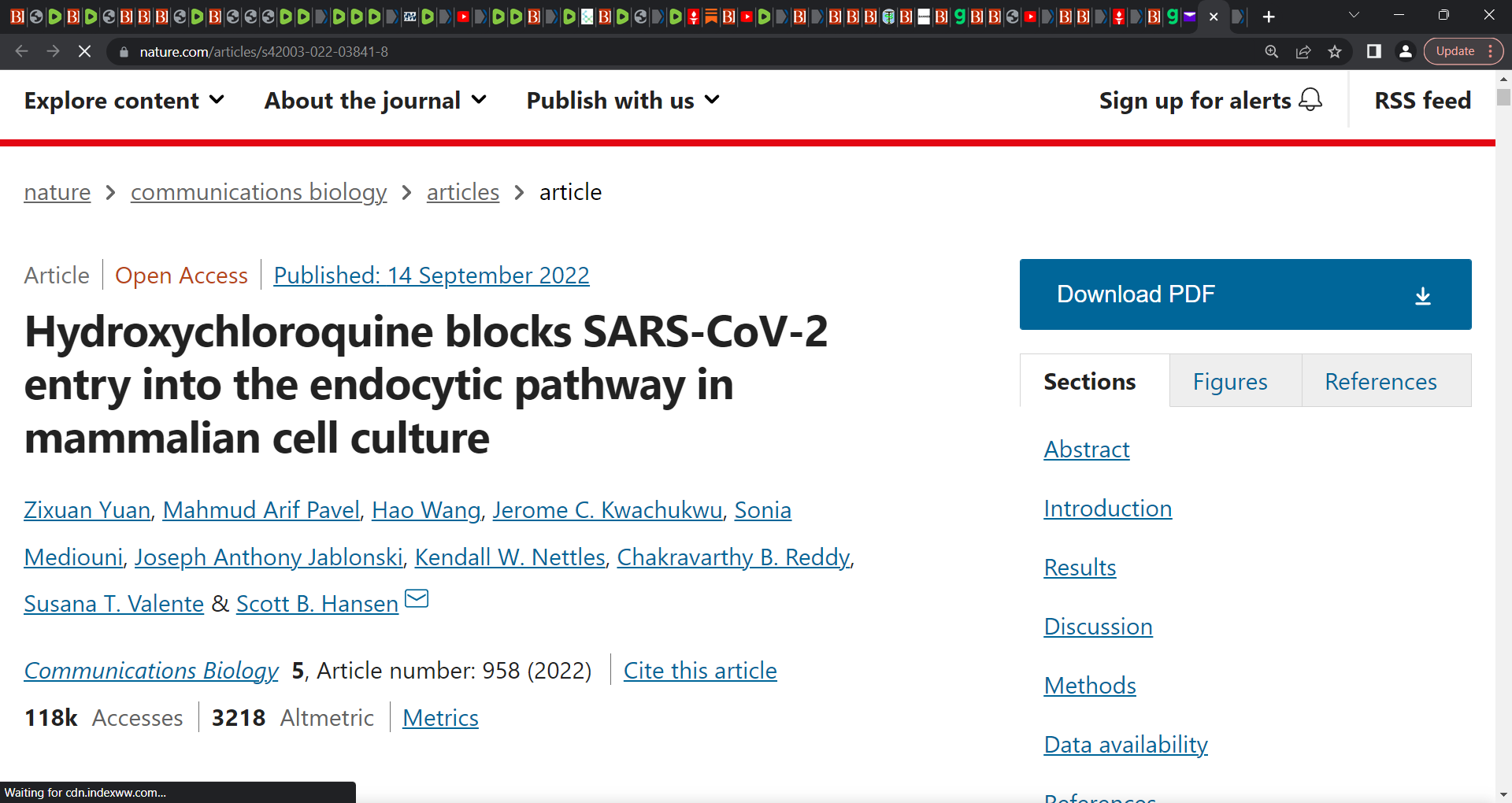1512x803 pixels.
Task: Sign up for alerts via the bell icon
Action: tap(1310, 100)
